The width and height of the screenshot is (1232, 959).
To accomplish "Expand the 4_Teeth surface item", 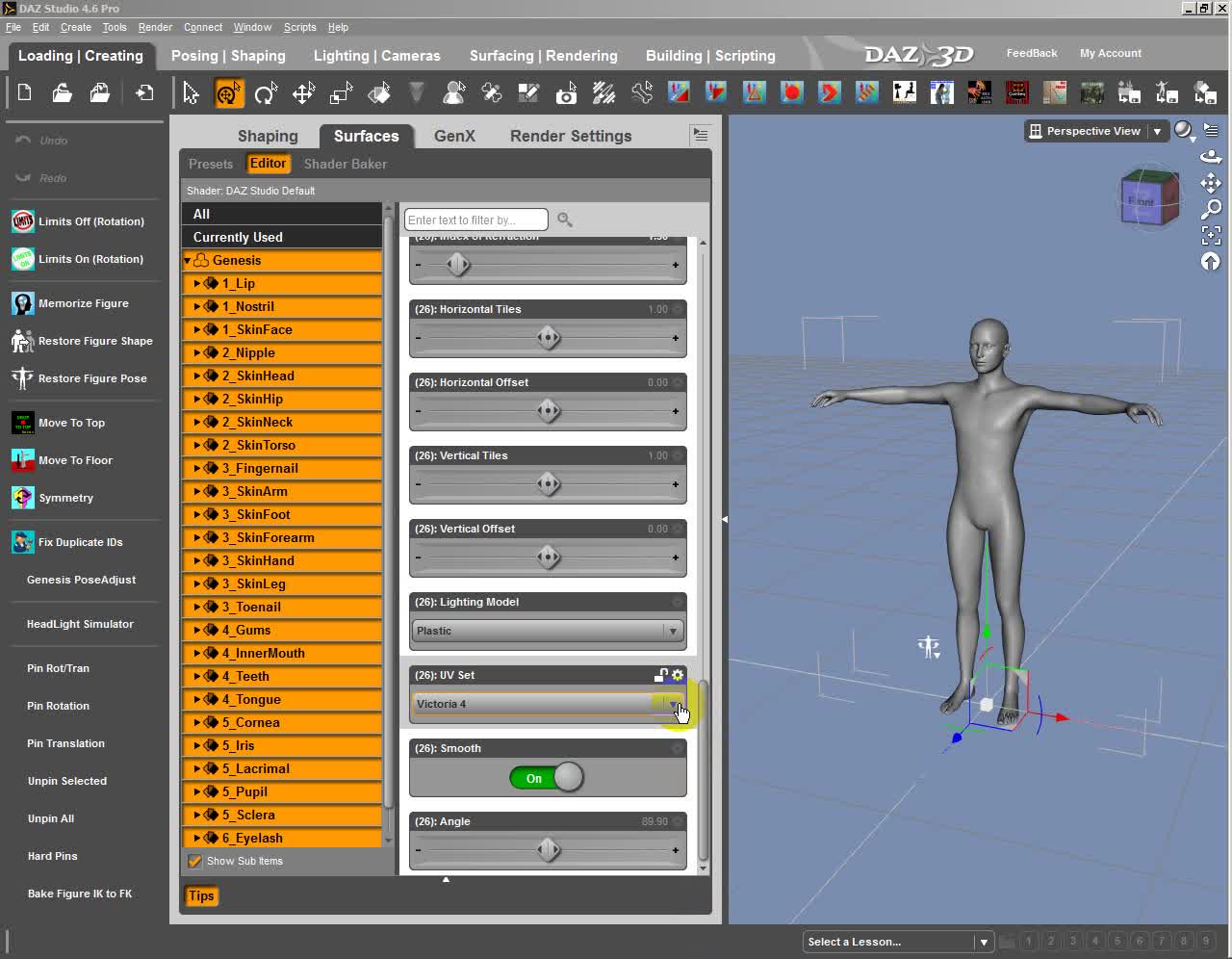I will [197, 676].
